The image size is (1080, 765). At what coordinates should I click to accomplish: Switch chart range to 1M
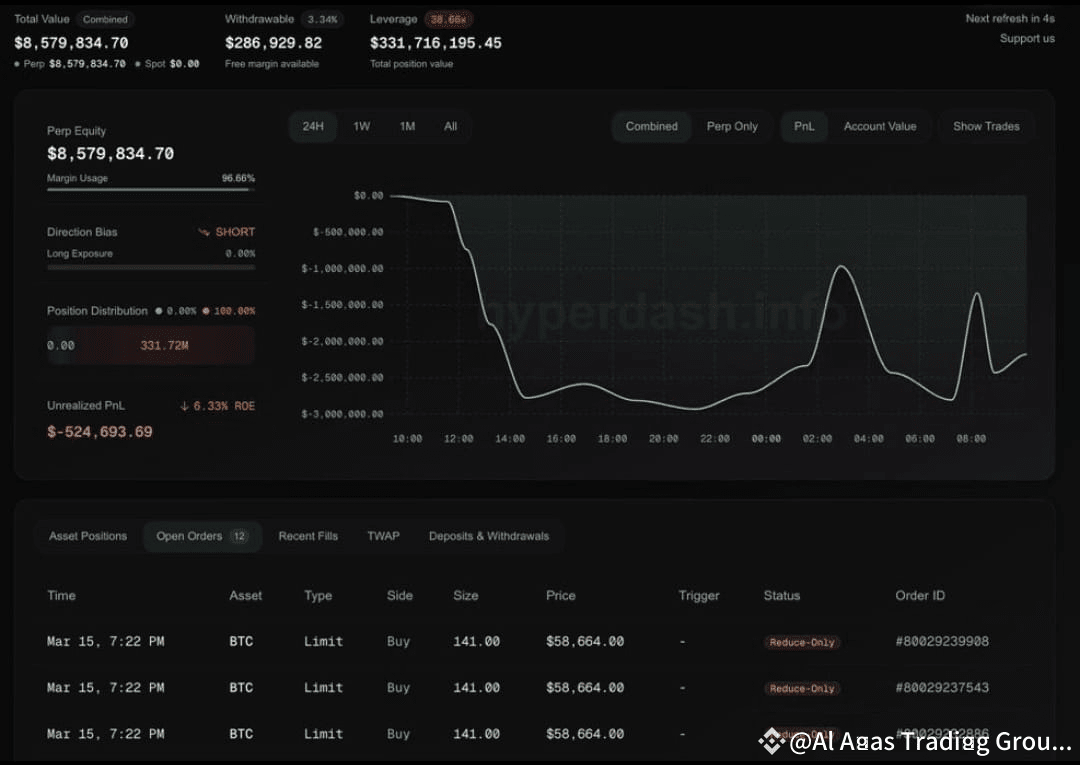pos(408,127)
